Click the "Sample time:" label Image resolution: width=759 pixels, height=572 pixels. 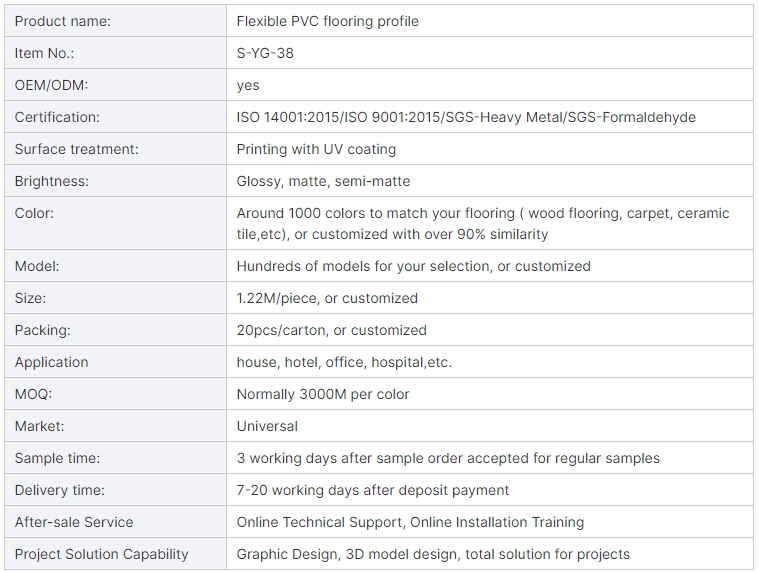point(57,458)
